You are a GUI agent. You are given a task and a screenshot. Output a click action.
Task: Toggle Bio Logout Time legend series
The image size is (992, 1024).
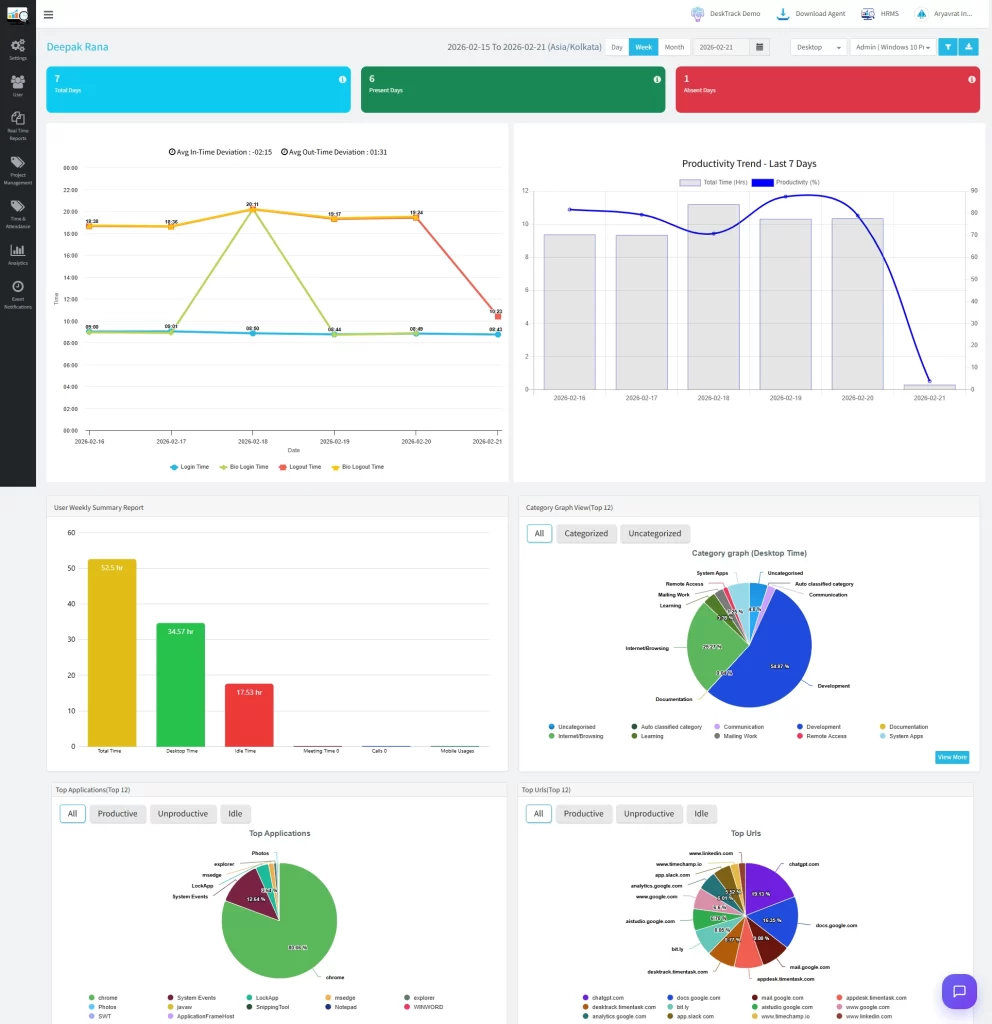(x=358, y=467)
